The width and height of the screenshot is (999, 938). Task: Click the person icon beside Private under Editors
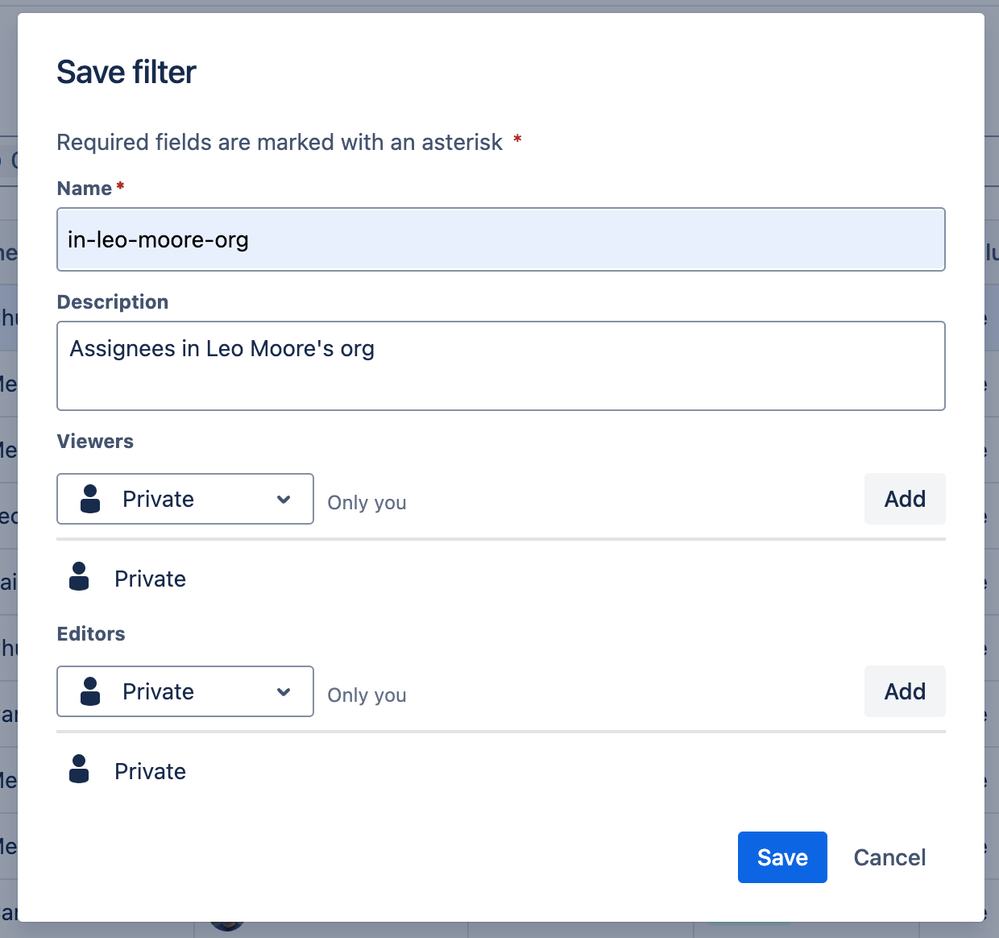point(79,770)
